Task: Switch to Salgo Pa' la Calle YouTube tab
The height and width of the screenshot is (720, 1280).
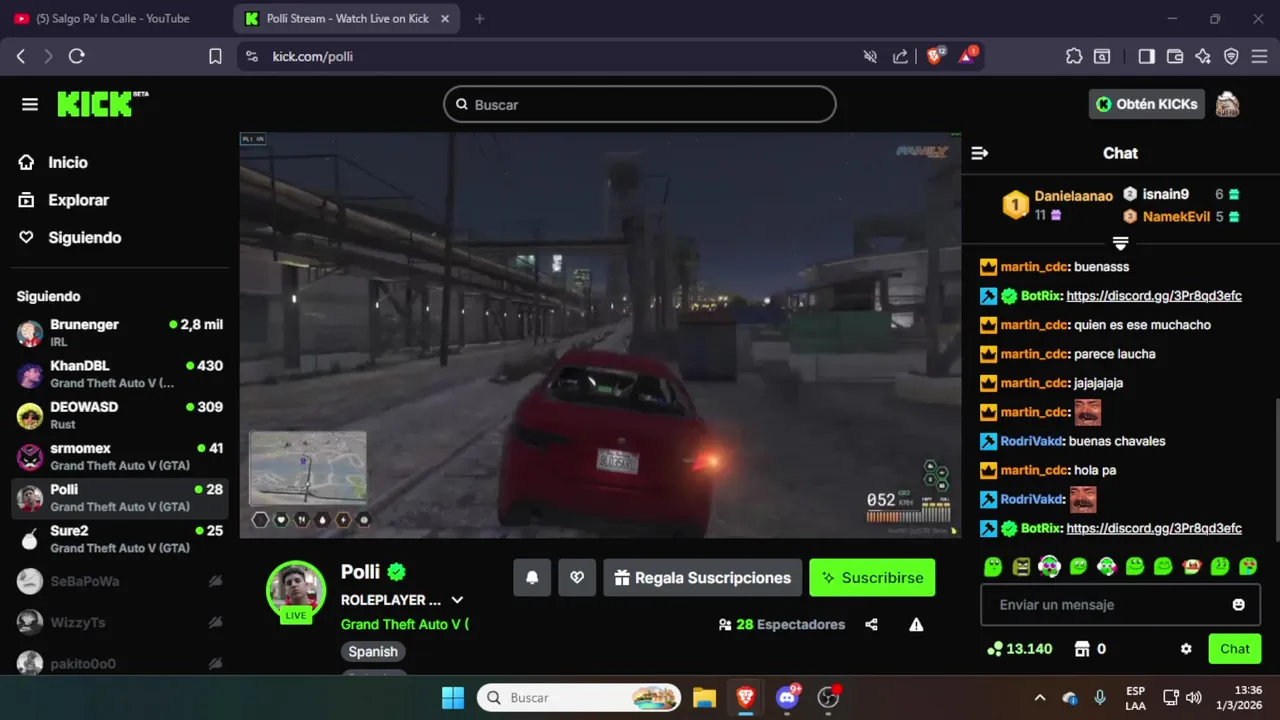Action: click(115, 19)
